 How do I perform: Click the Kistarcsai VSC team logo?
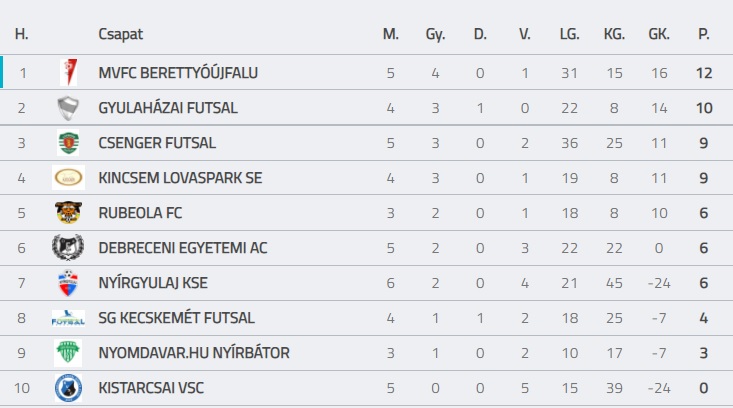pos(68,388)
